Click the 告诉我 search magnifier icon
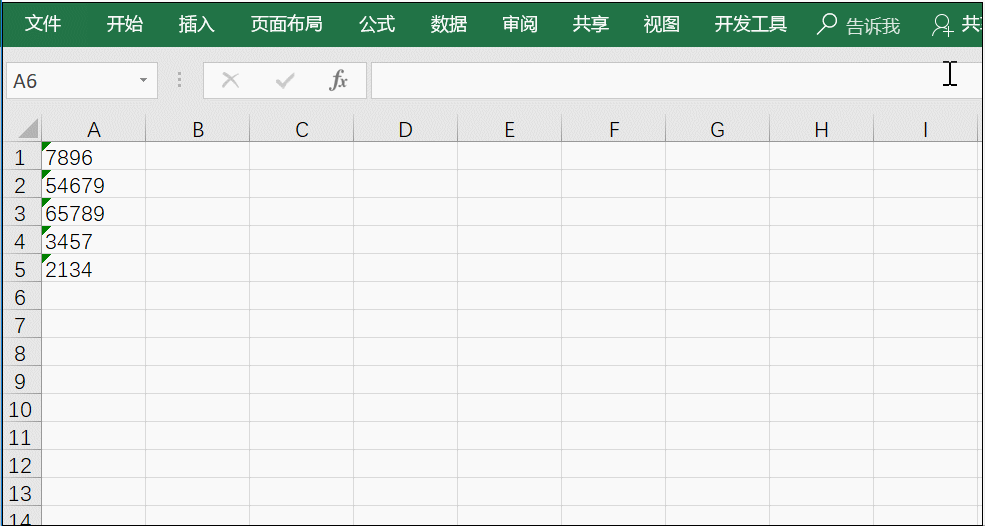Viewport: 985px width, 526px height. (827, 25)
